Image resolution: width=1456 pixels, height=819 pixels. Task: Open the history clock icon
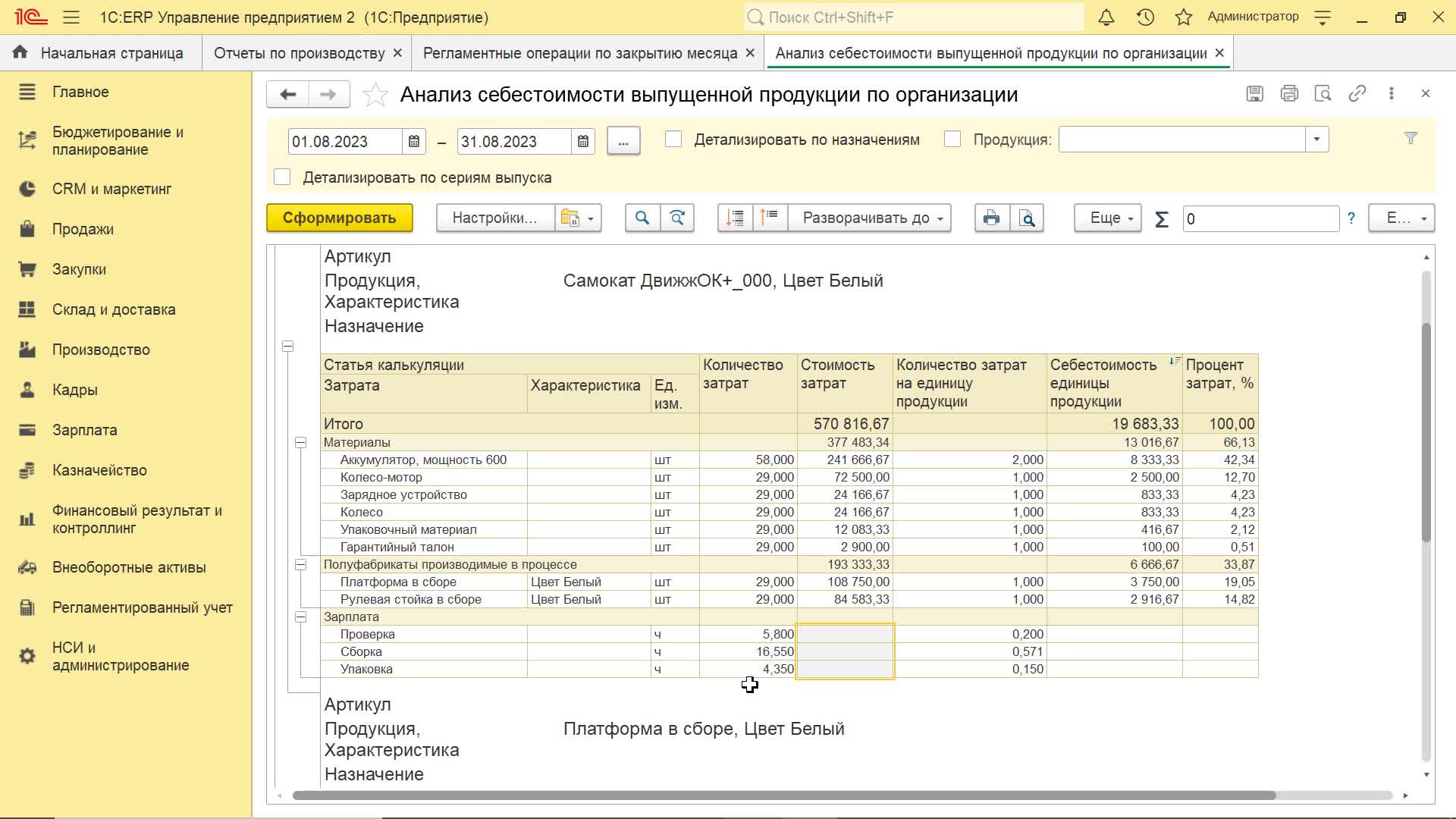click(x=1145, y=17)
